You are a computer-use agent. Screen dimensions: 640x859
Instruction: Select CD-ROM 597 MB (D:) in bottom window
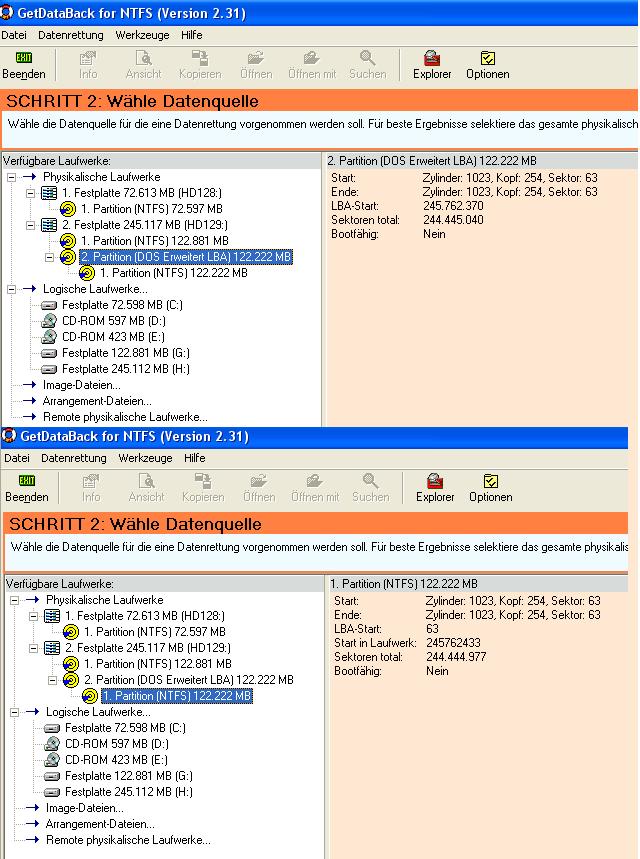pos(117,744)
